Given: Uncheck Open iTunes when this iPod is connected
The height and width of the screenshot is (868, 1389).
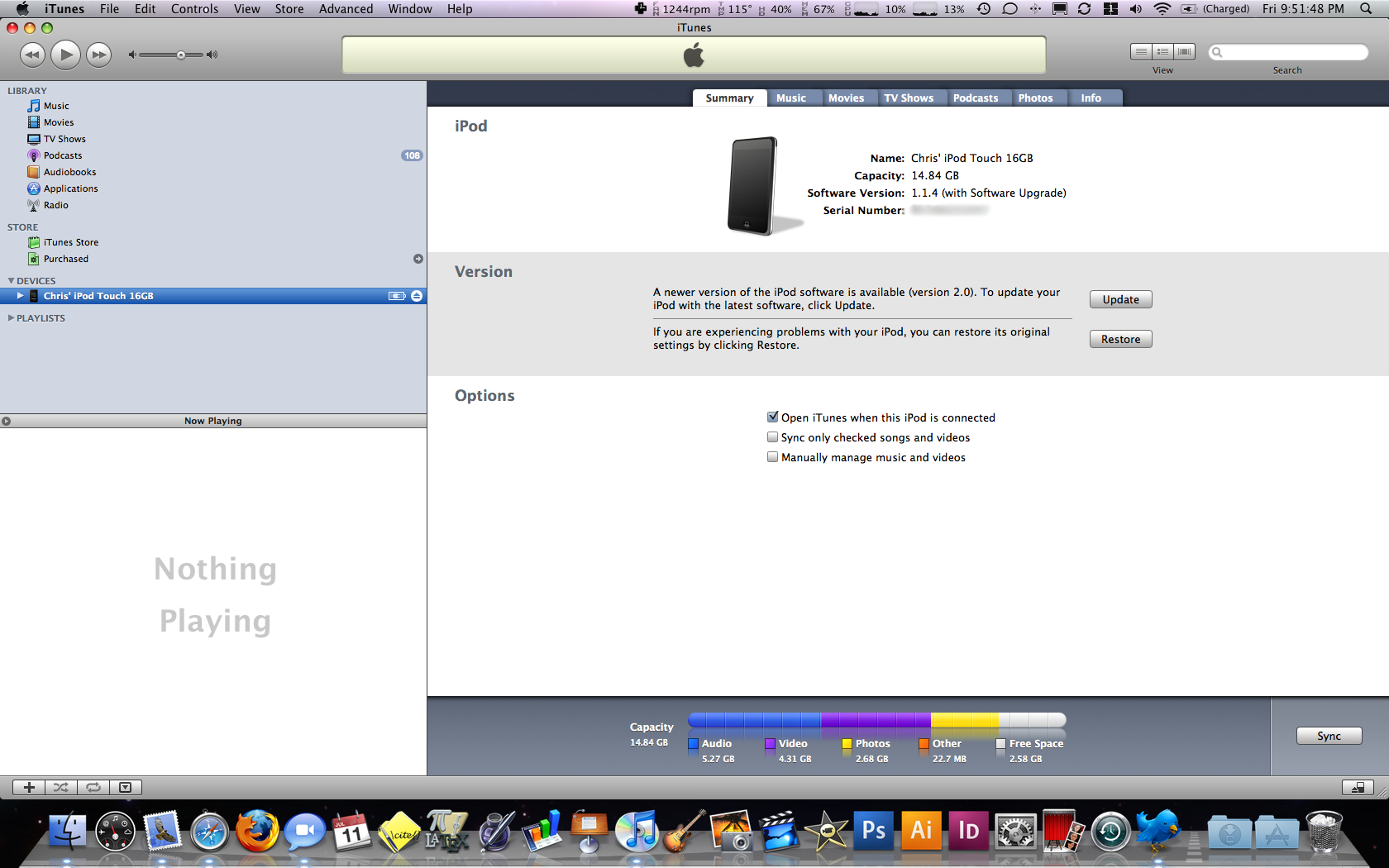Looking at the screenshot, I should [x=773, y=417].
